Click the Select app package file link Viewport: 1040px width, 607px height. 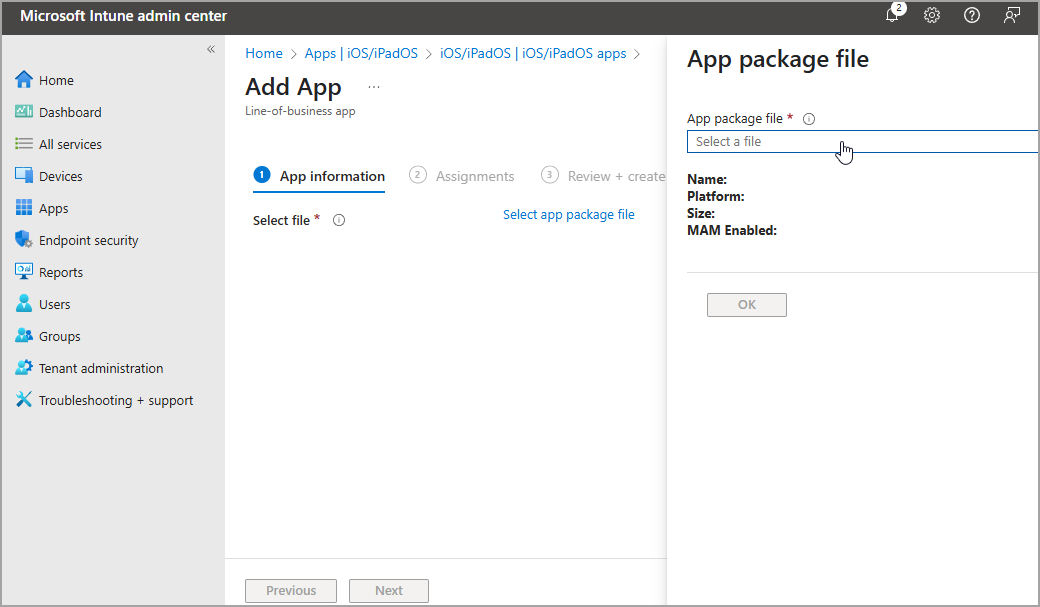coord(568,214)
